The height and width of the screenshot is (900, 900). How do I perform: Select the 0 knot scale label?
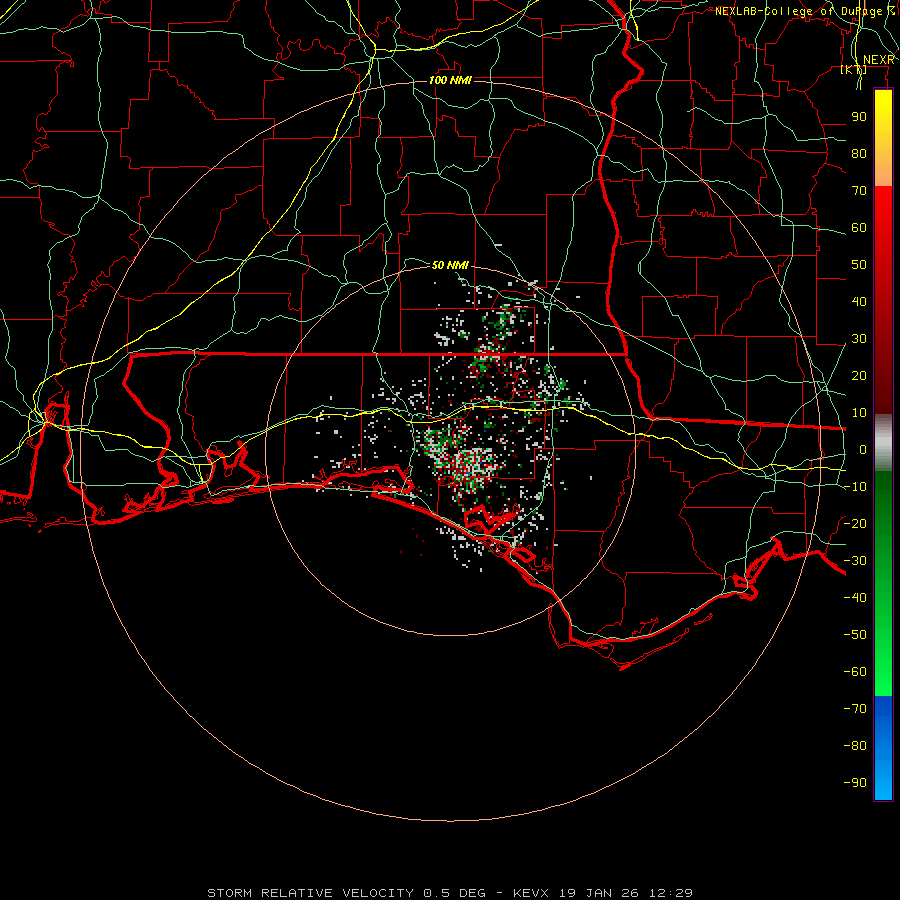coord(863,450)
